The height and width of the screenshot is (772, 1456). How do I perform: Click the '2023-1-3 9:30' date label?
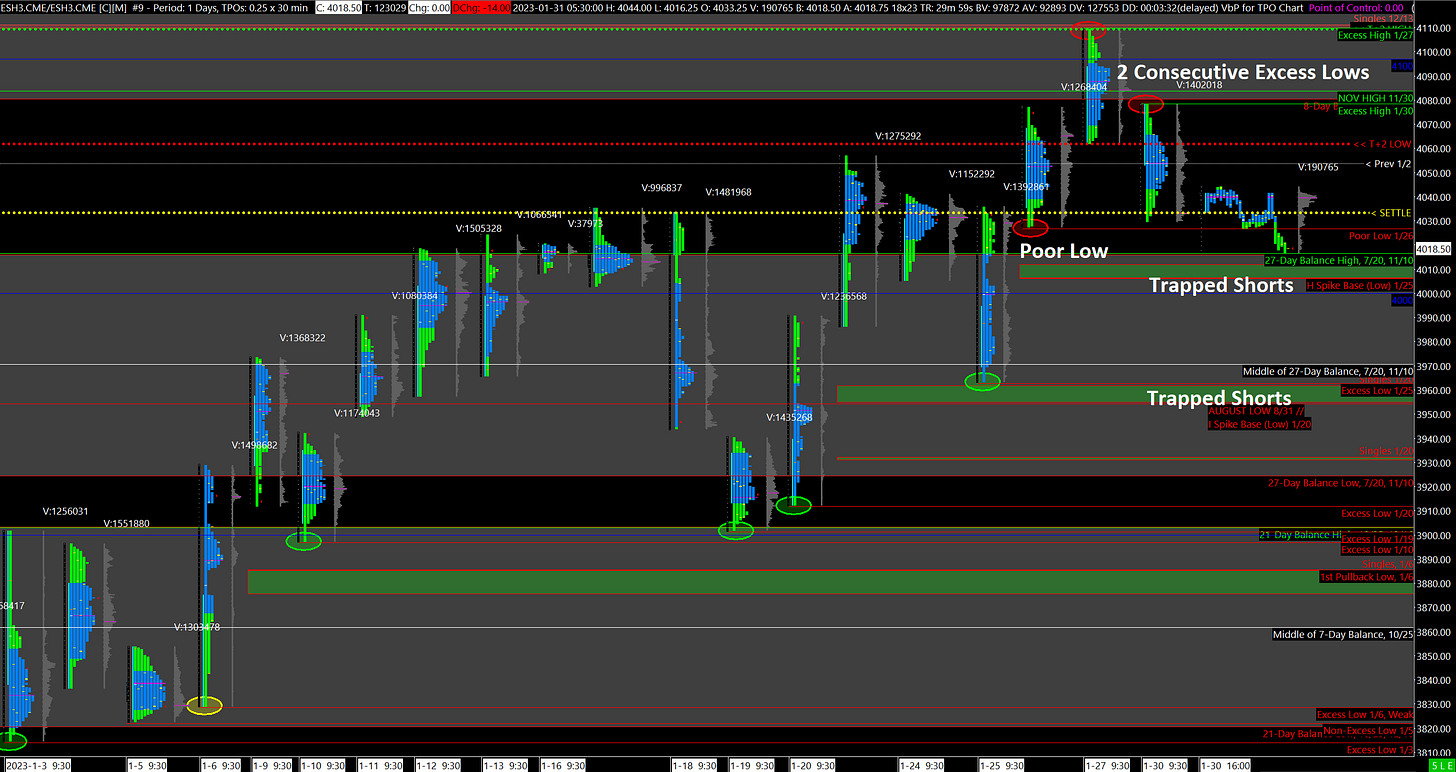click(36, 765)
